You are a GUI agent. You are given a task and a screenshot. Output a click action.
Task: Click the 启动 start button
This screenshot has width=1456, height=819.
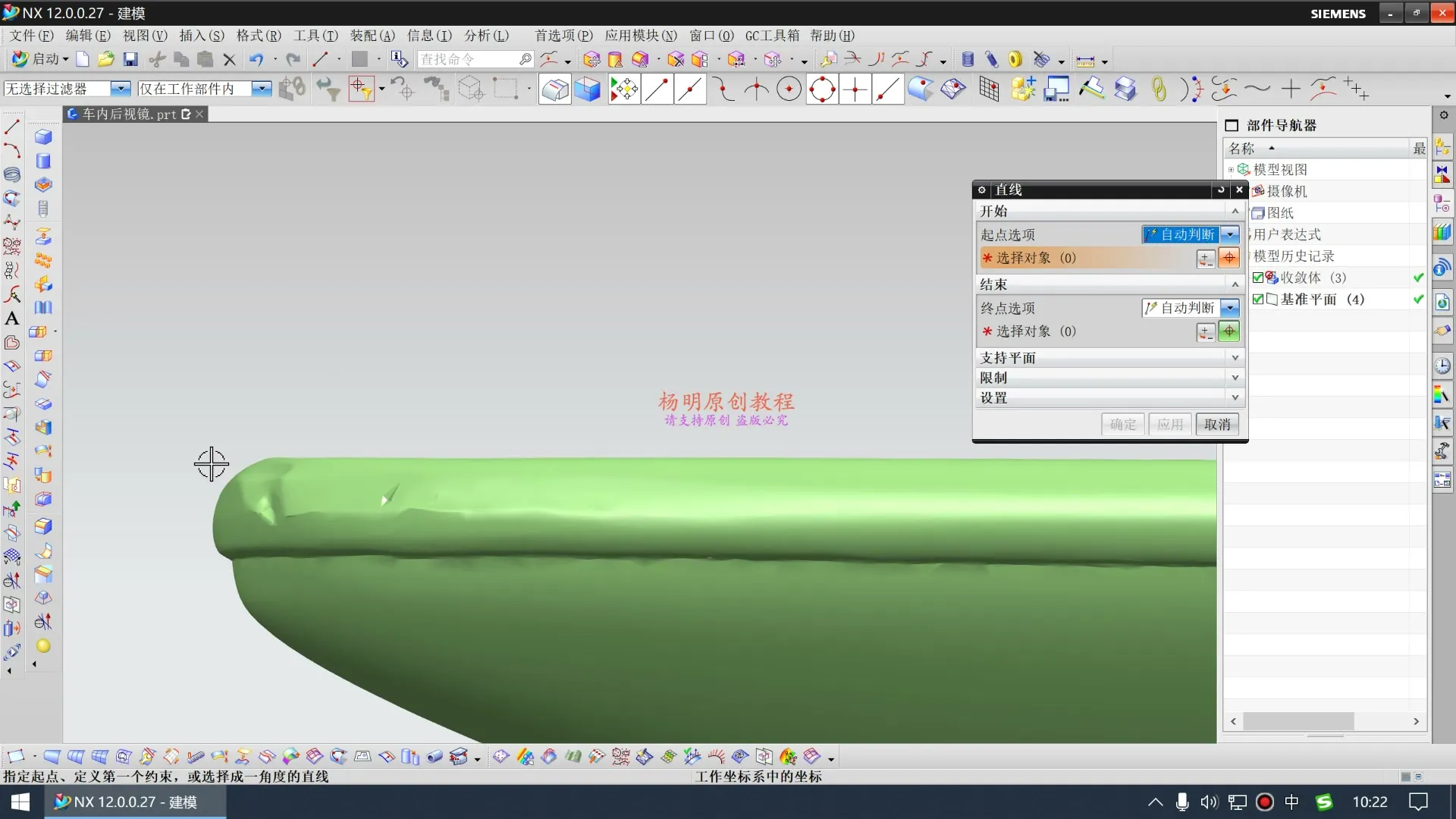(x=41, y=59)
